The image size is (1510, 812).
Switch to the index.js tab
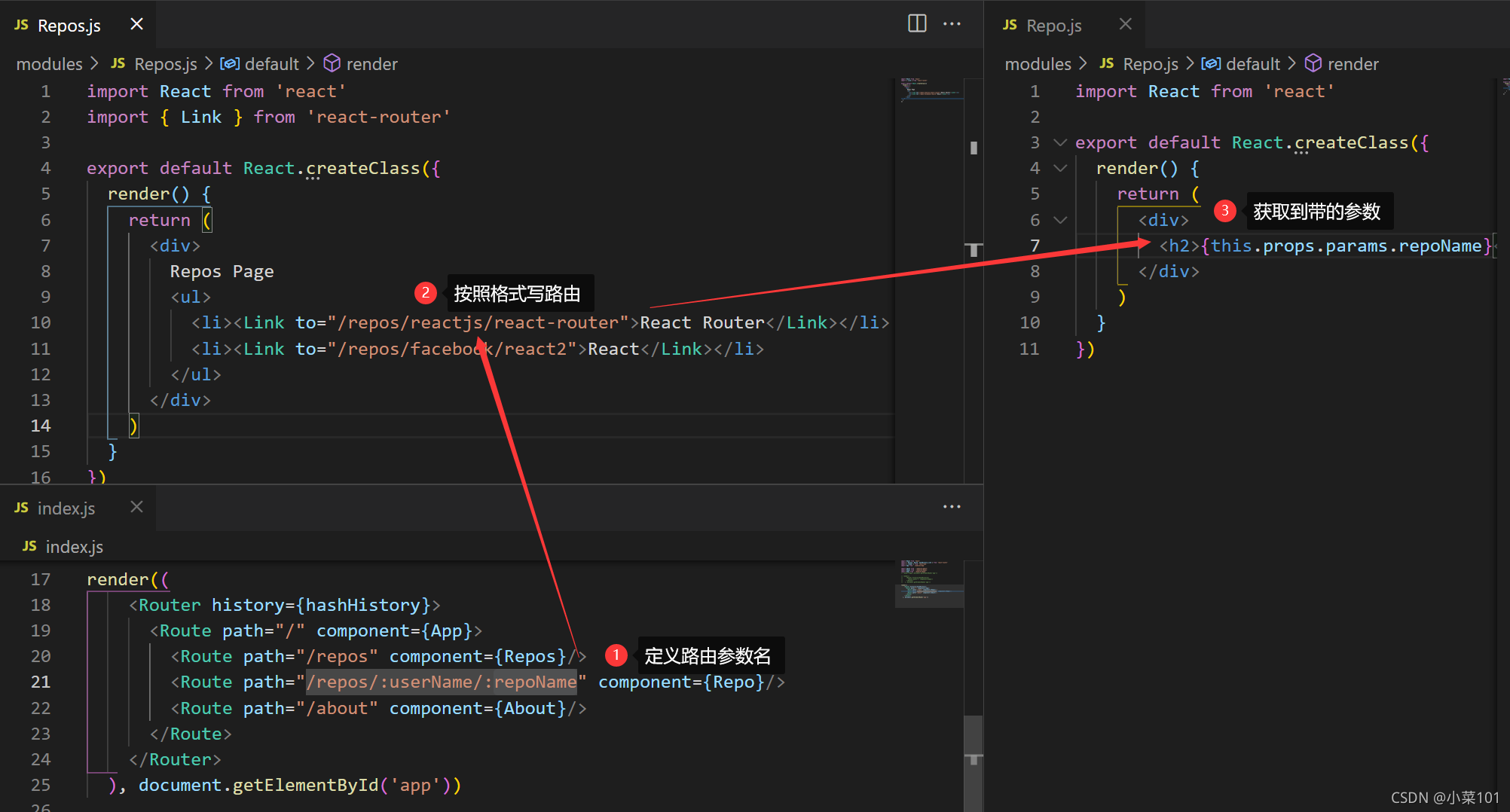[x=78, y=508]
